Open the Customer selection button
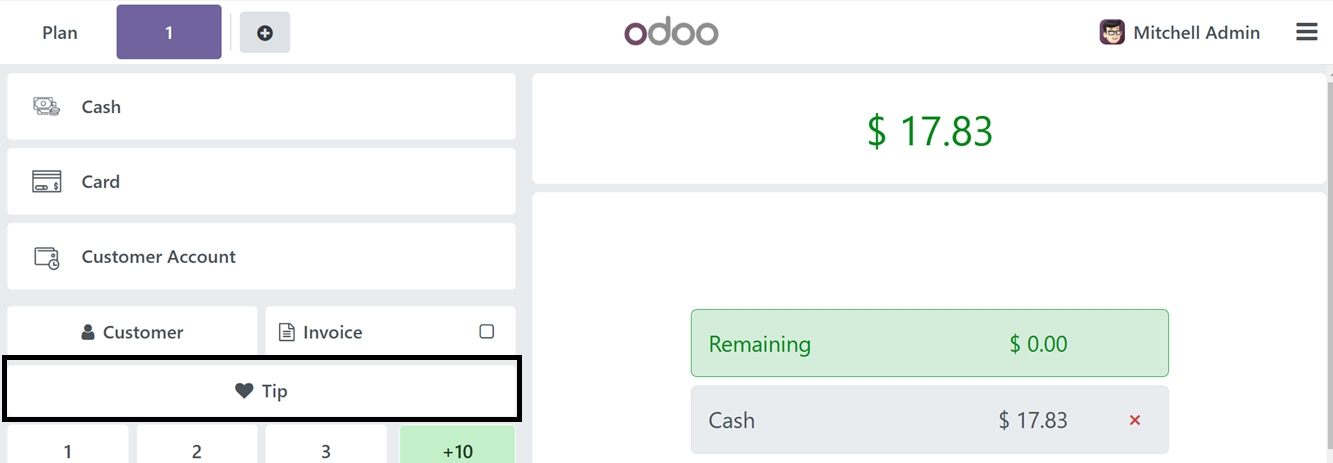This screenshot has width=1333, height=463. click(132, 332)
